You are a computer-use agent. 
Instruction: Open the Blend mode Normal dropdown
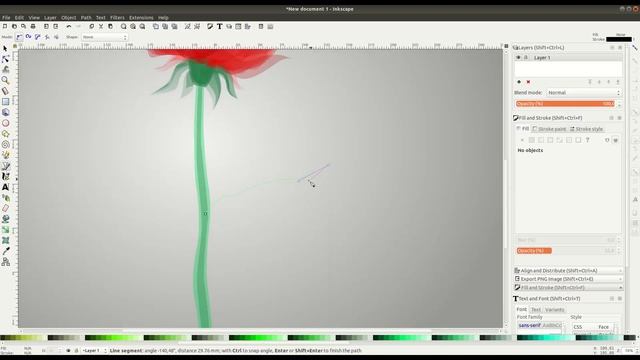click(584, 93)
